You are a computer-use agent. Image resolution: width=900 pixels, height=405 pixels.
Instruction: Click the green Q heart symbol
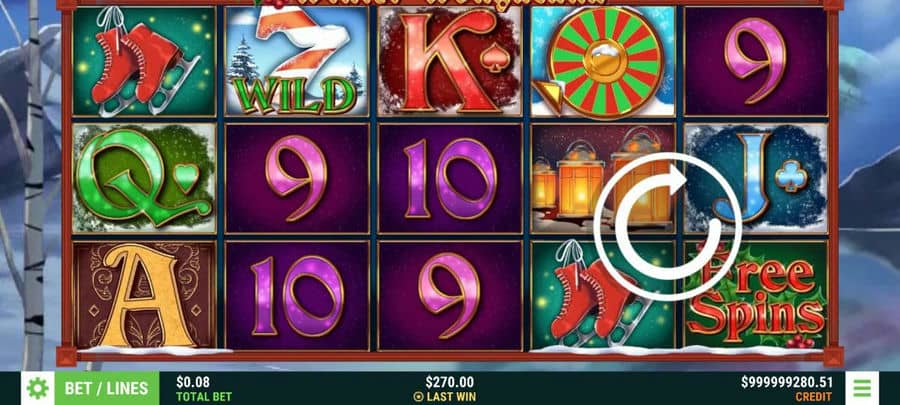[x=144, y=178]
